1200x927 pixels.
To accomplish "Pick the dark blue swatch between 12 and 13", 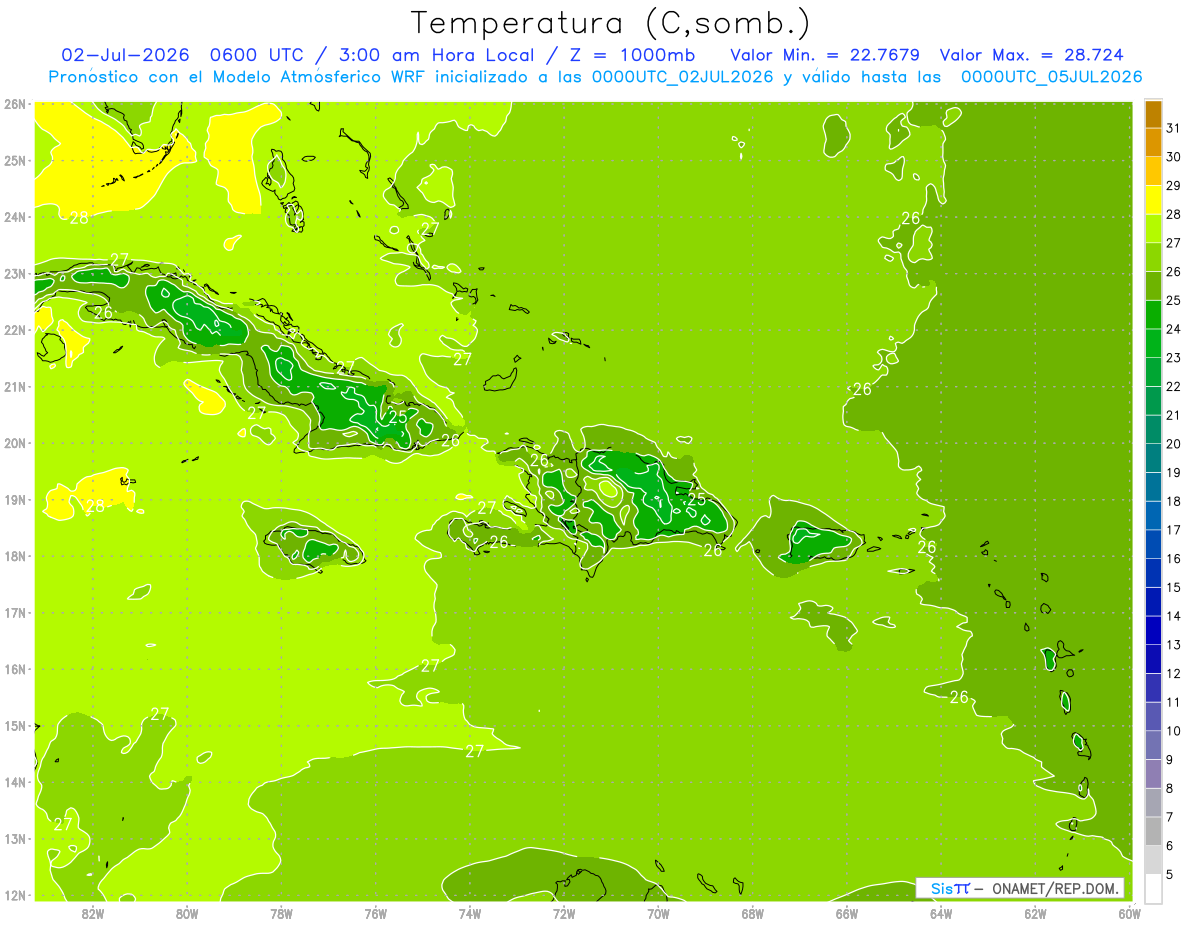I will pos(1153,659).
